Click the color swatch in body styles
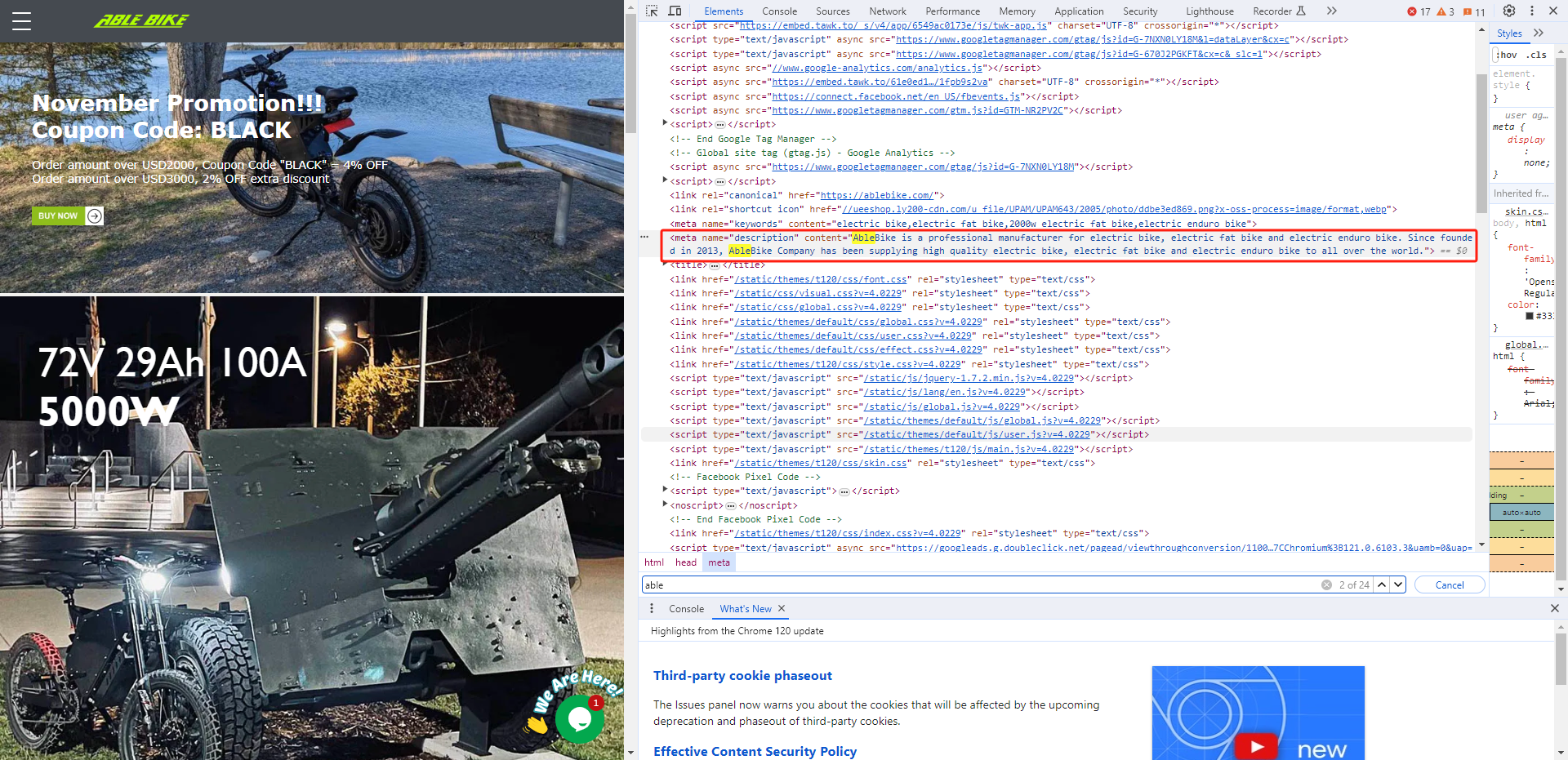Viewport: 1568px width, 760px height. click(1530, 317)
